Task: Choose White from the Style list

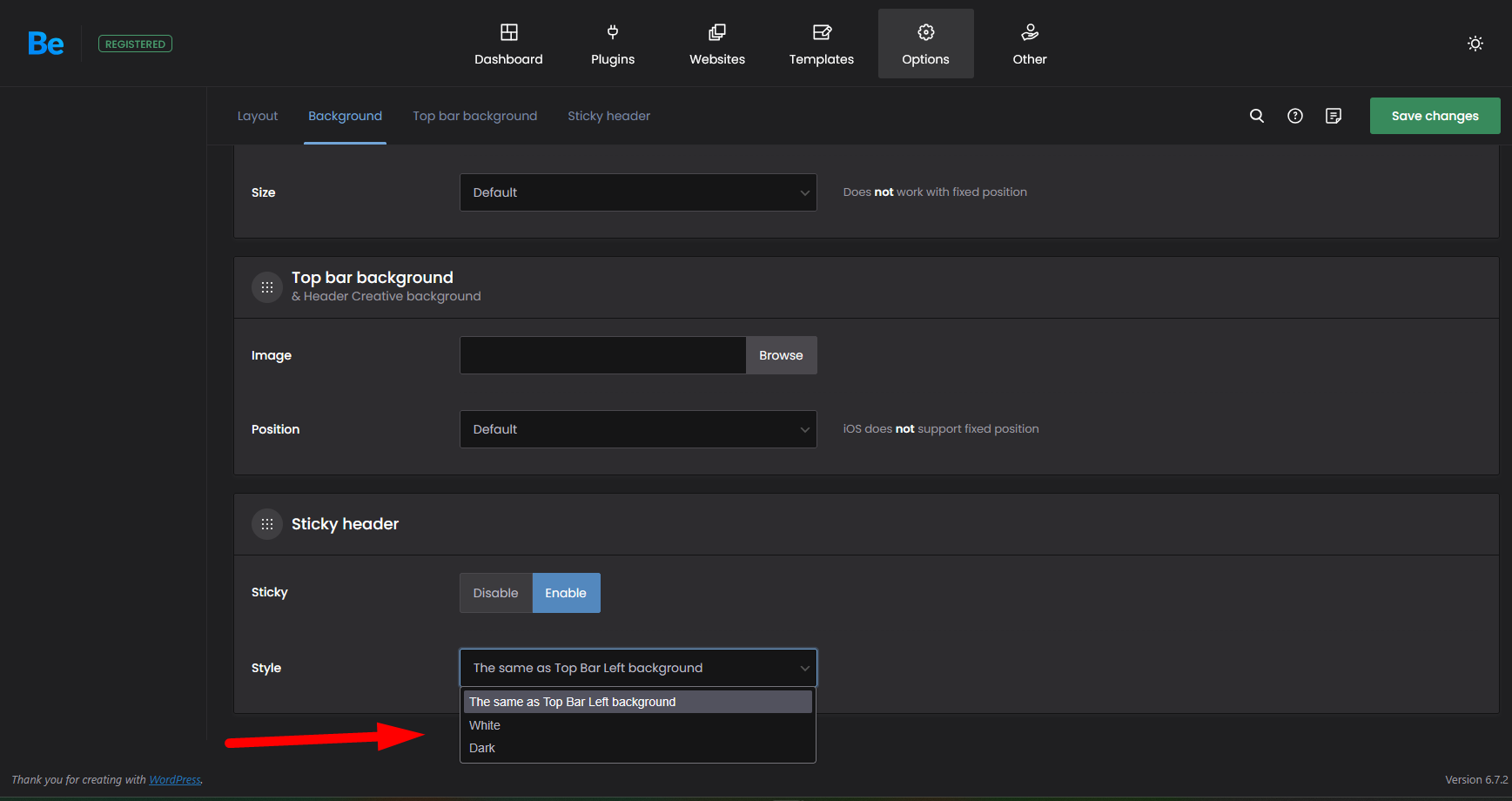Action: pos(485,725)
